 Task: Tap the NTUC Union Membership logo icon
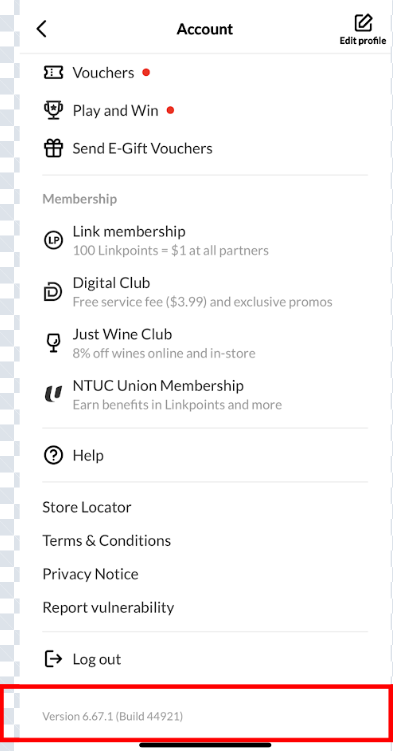(53, 395)
